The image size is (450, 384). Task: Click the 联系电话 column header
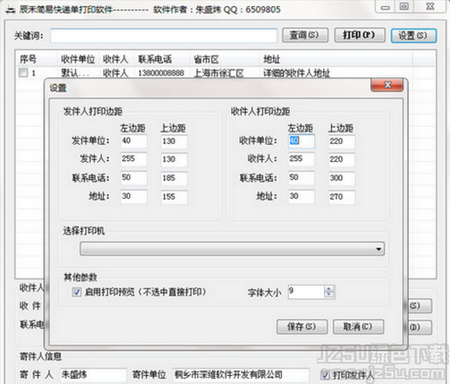click(x=162, y=59)
